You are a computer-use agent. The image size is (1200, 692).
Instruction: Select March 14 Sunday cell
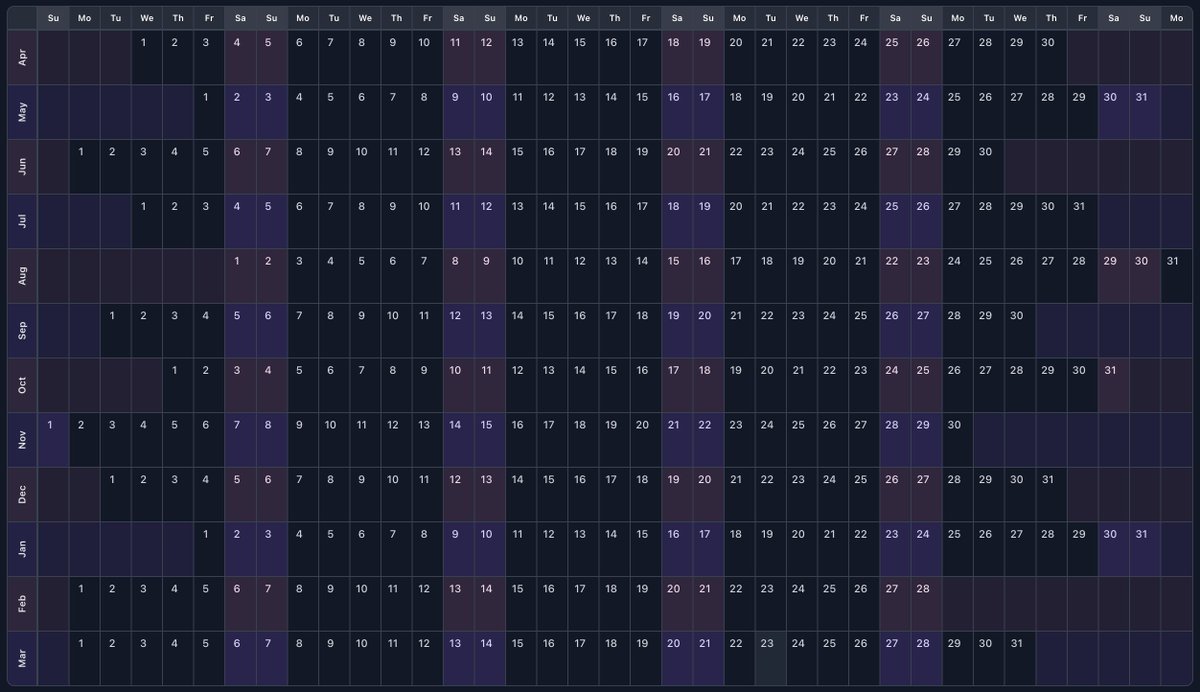click(490, 657)
